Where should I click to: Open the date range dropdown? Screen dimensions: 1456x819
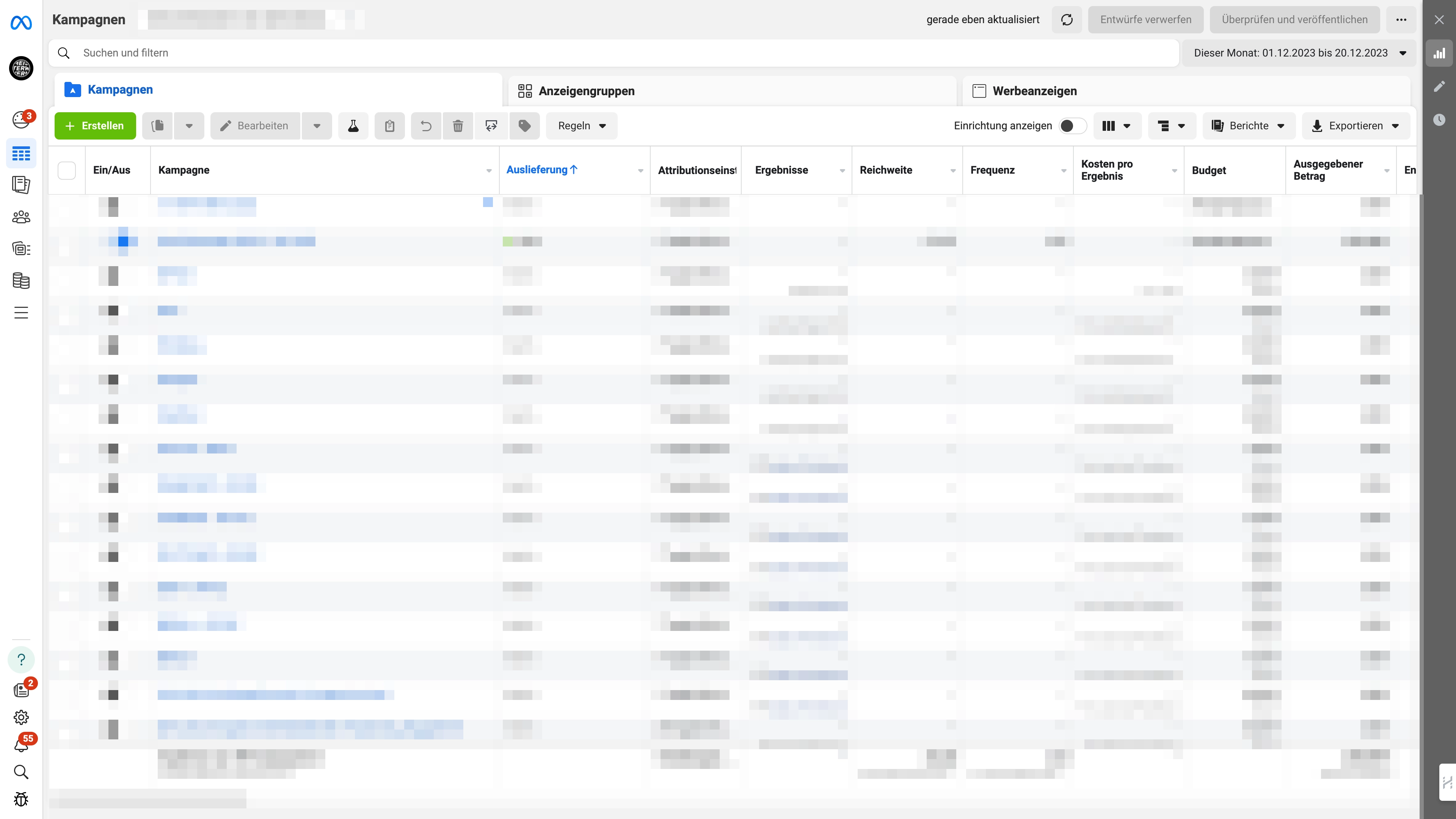1299,53
